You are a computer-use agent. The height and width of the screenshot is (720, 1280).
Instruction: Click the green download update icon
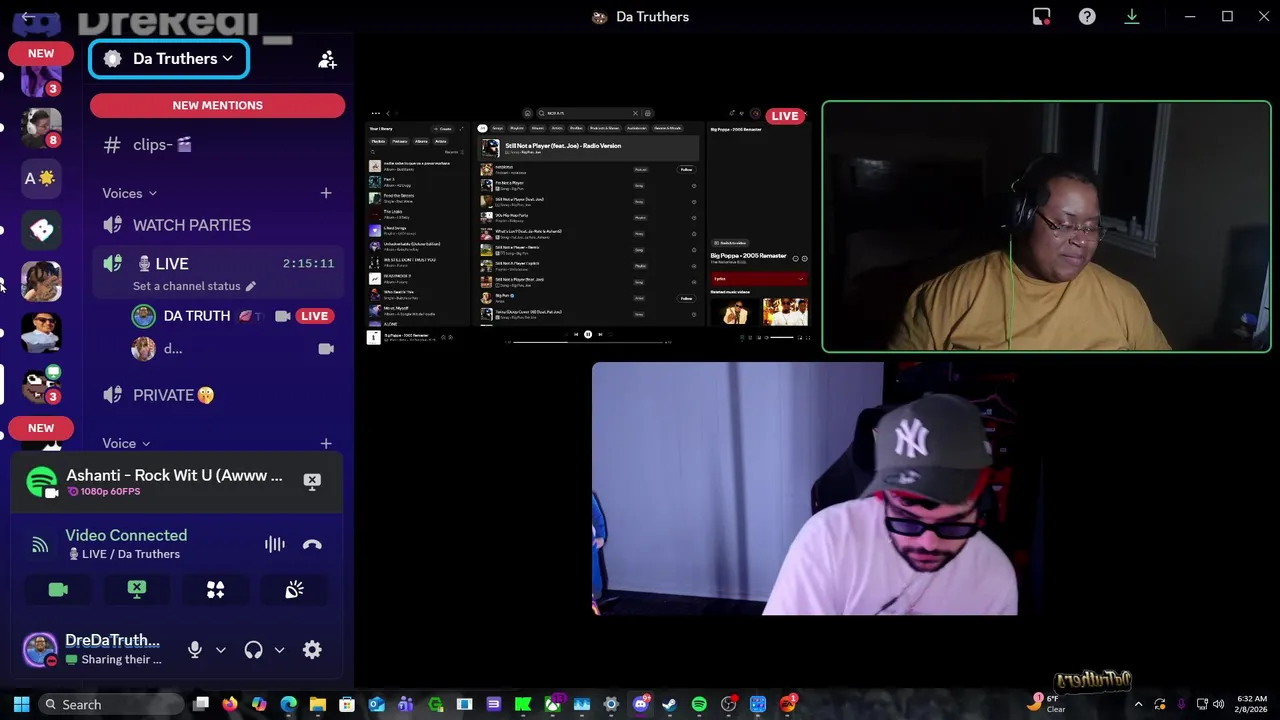coord(1132,16)
